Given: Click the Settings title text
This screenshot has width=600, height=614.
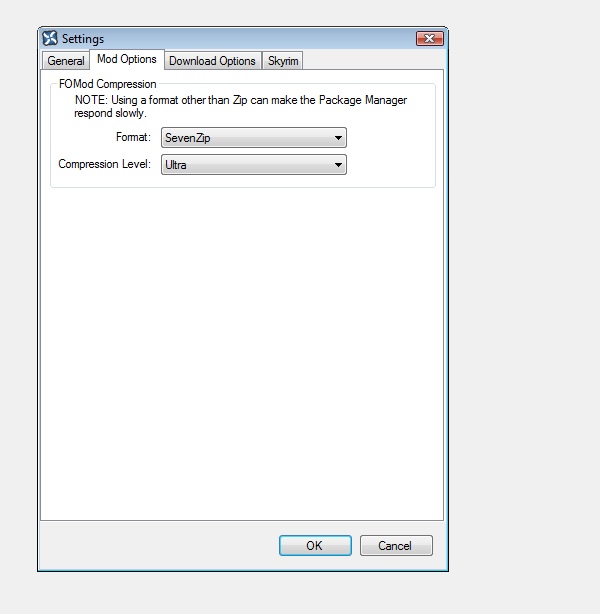Looking at the screenshot, I should [x=83, y=39].
